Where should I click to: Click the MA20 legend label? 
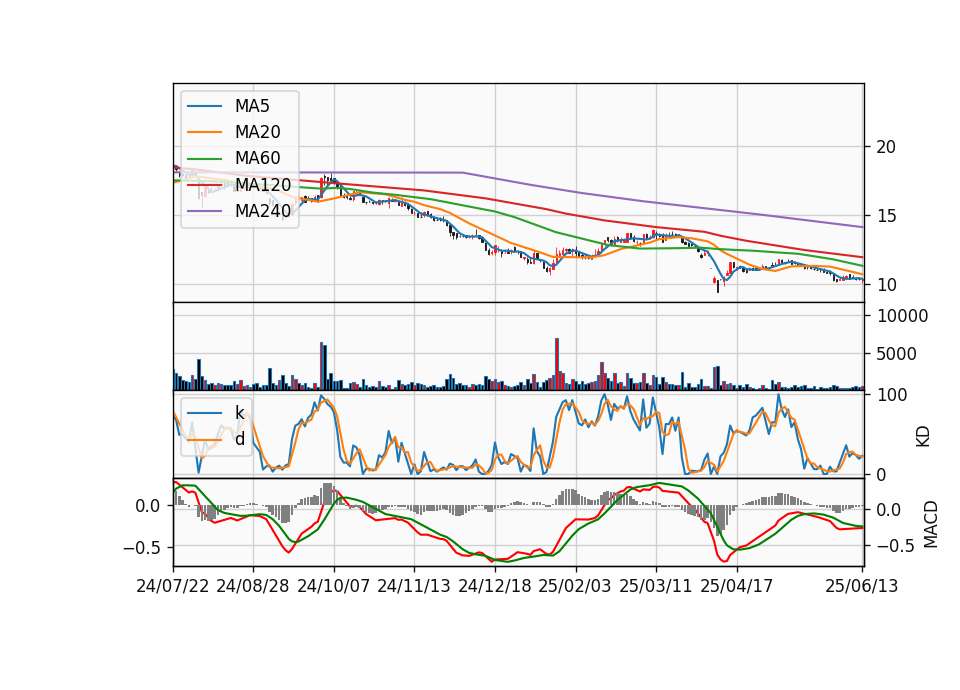click(257, 132)
